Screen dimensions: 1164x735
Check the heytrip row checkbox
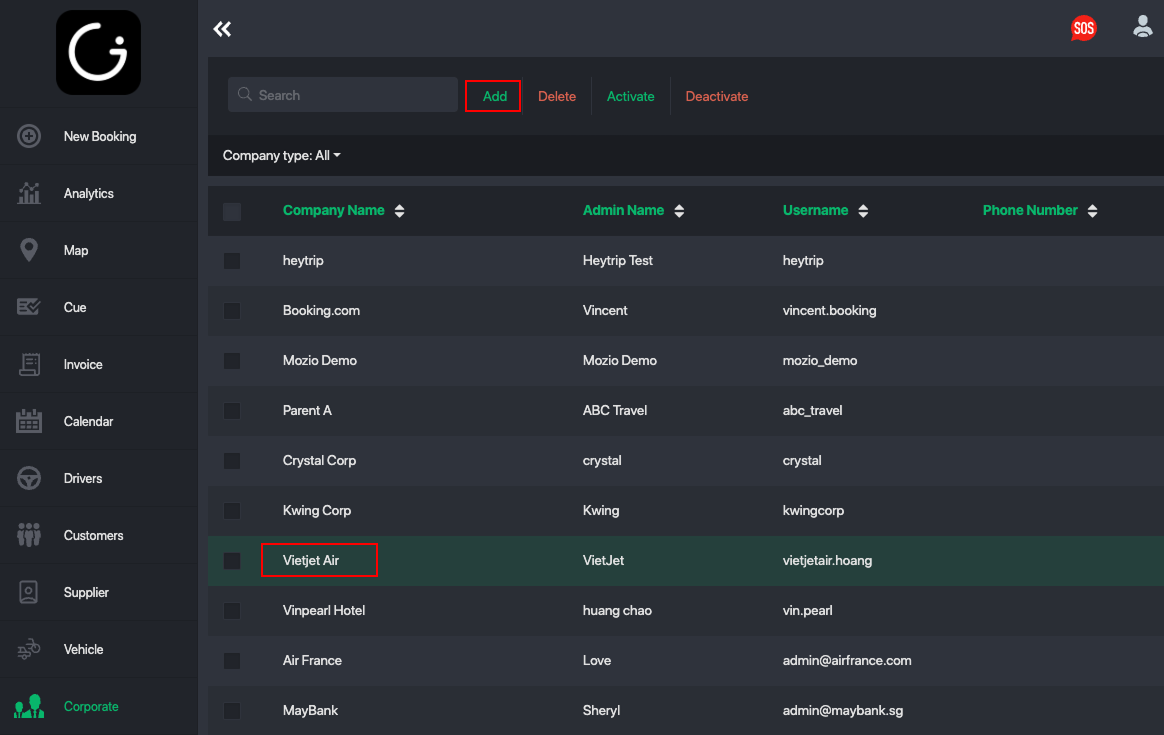pyautogui.click(x=232, y=261)
